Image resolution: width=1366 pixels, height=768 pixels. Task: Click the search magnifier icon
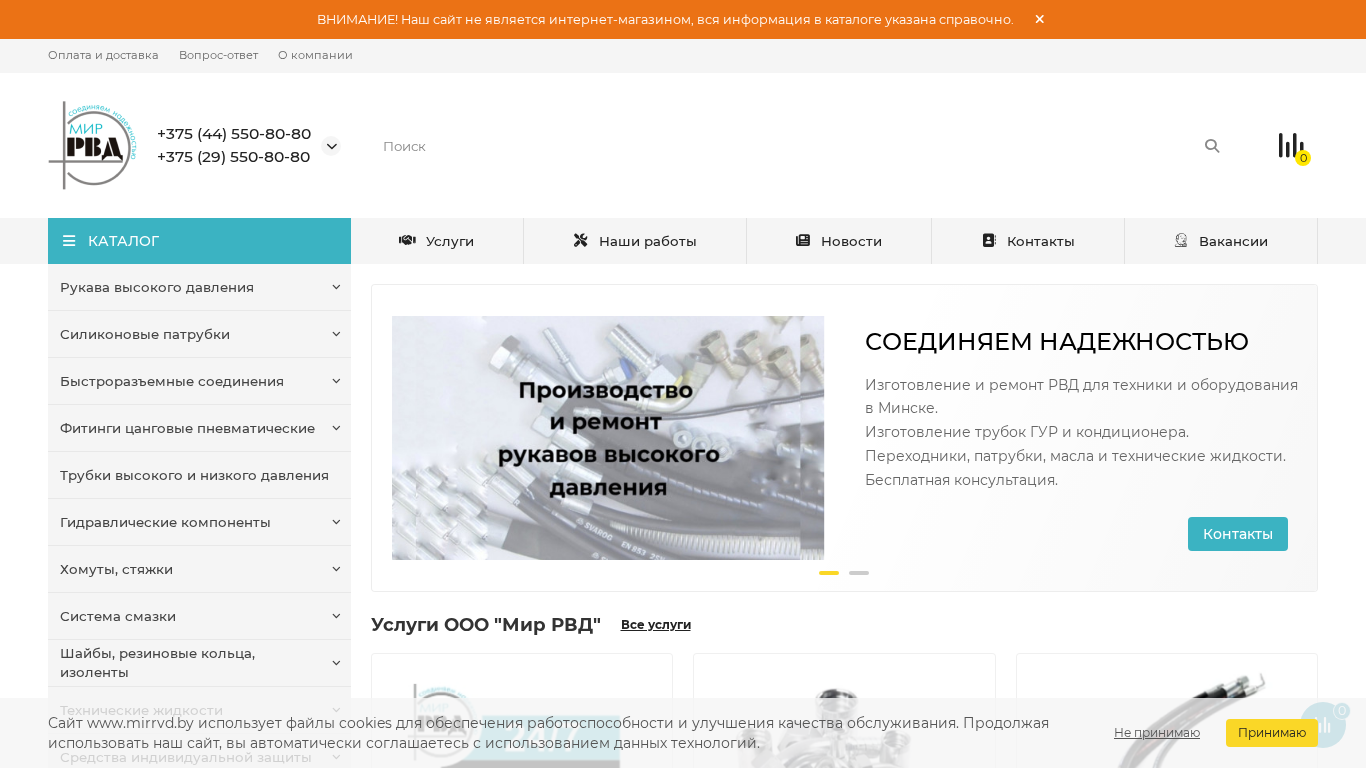pyautogui.click(x=1212, y=146)
